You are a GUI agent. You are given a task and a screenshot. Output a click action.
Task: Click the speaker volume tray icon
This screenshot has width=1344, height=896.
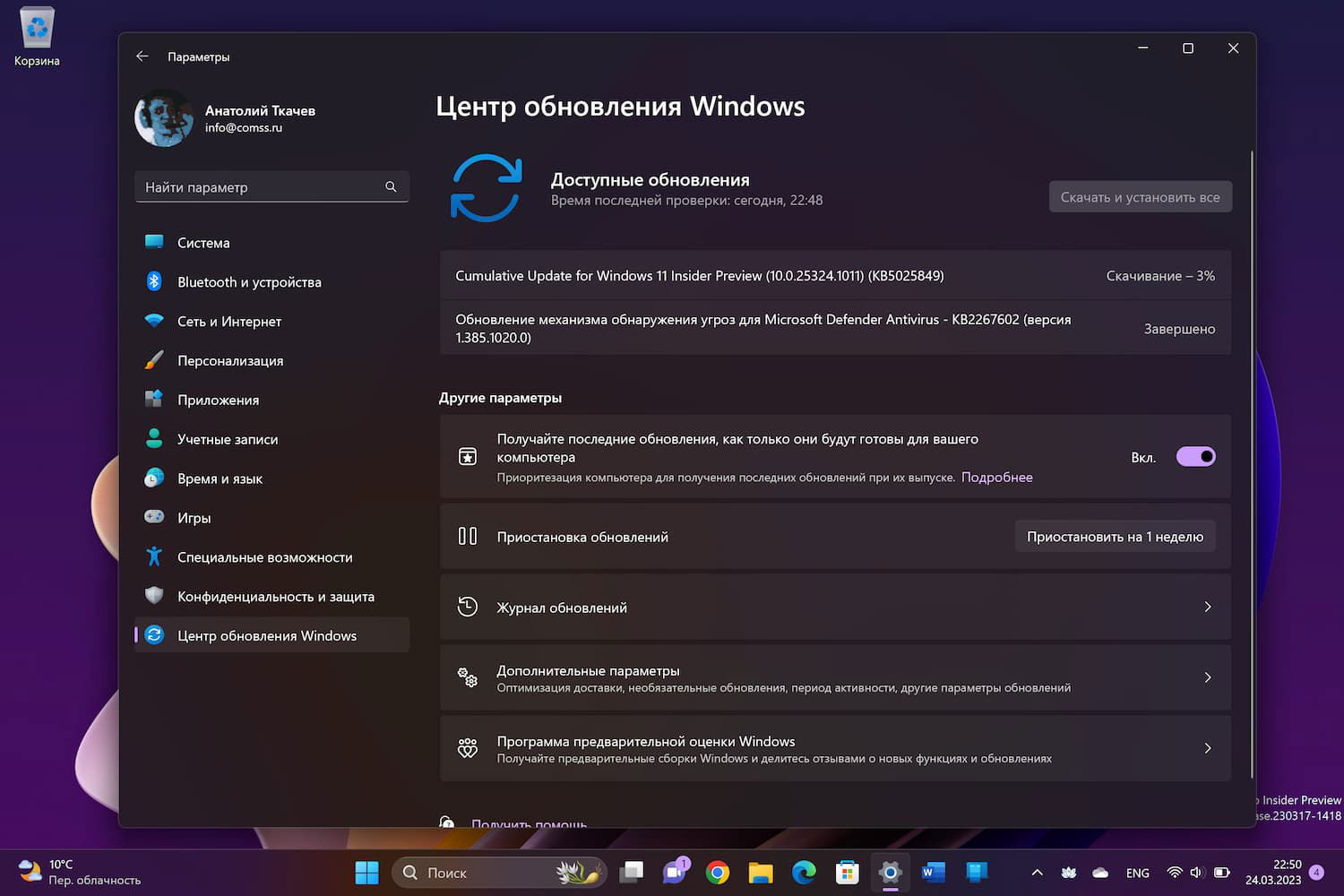tap(1197, 873)
